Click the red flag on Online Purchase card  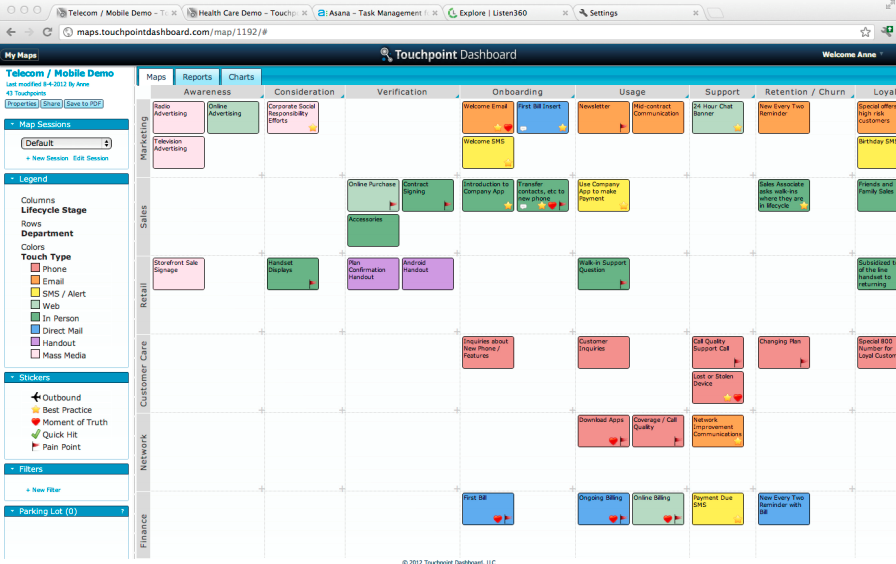coord(393,205)
